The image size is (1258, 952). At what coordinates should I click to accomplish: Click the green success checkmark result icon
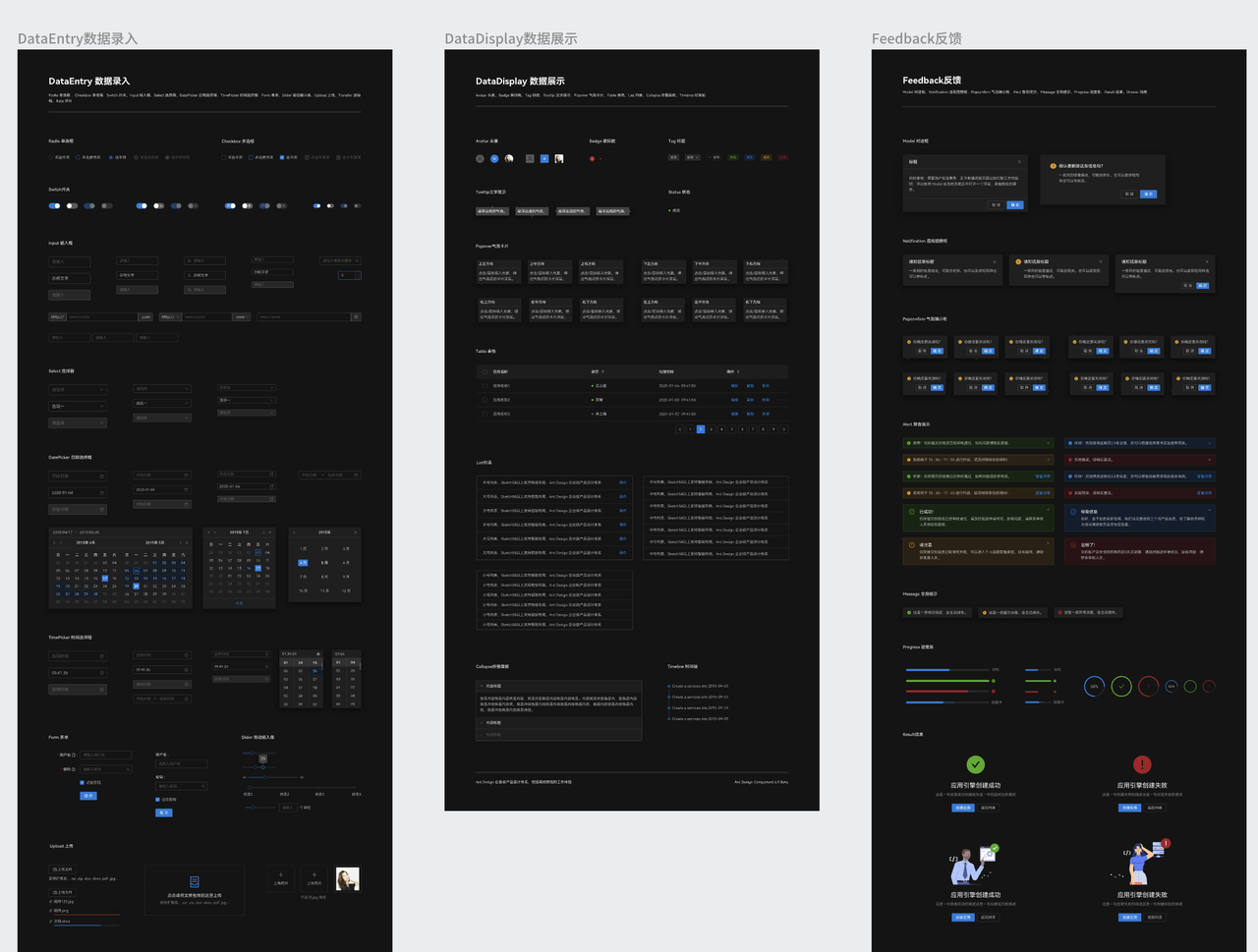coord(975,764)
